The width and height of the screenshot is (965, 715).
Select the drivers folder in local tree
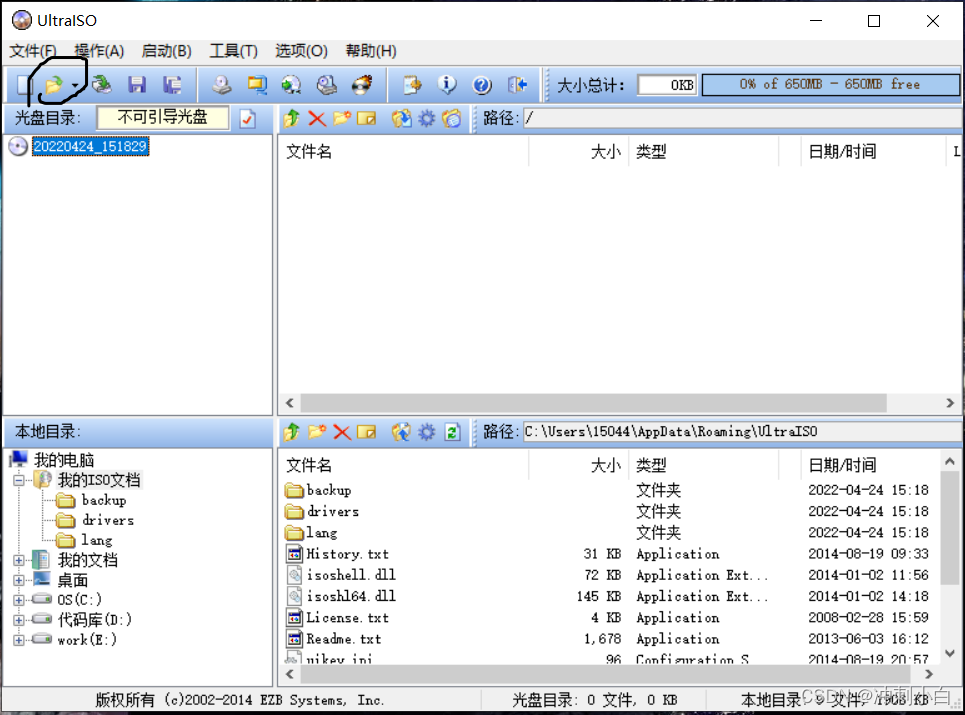pyautogui.click(x=108, y=521)
